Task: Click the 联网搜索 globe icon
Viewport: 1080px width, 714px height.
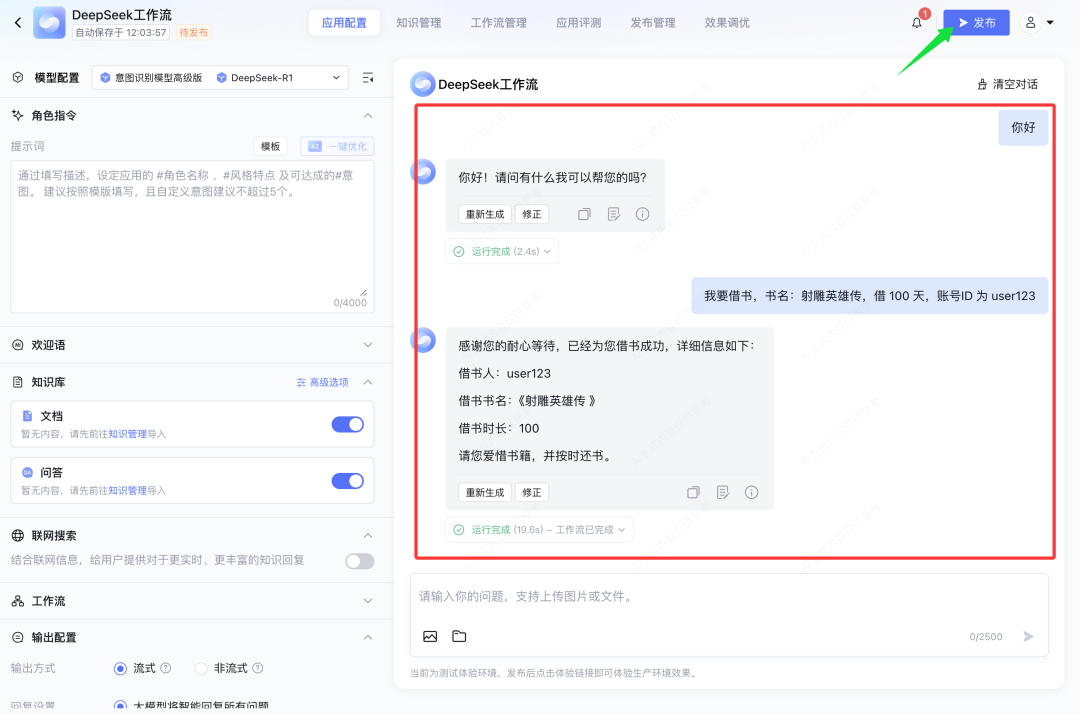Action: 18,536
